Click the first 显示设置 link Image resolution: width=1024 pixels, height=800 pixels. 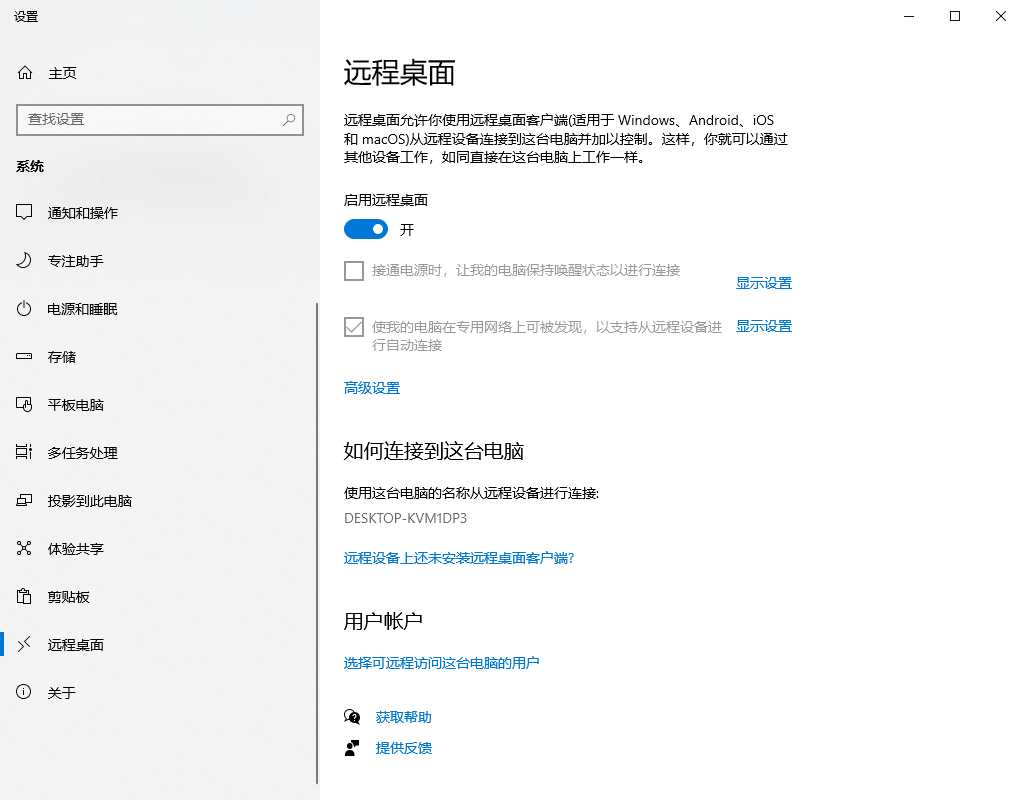763,283
